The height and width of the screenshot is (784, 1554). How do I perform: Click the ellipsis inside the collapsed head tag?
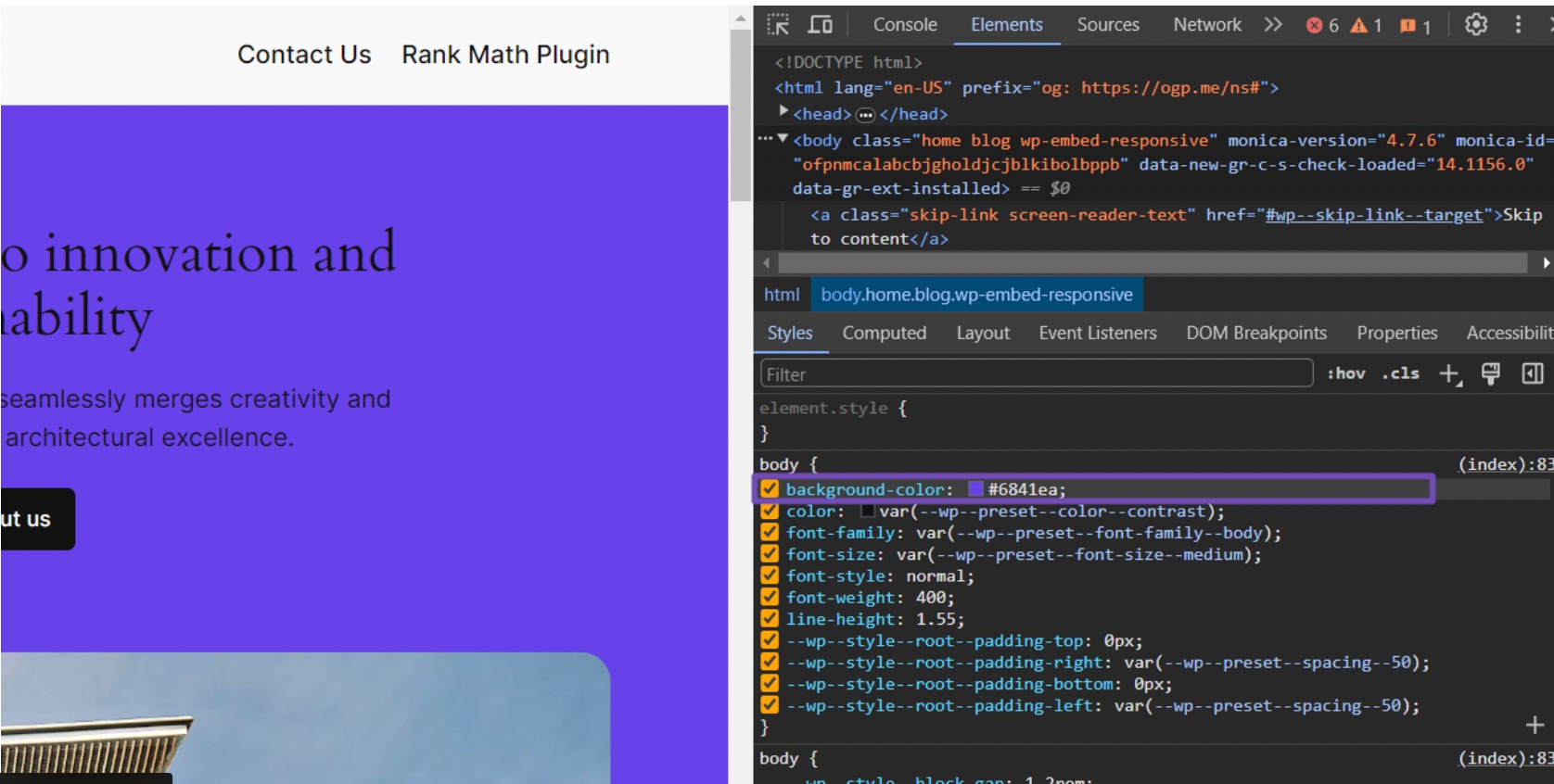click(x=865, y=115)
